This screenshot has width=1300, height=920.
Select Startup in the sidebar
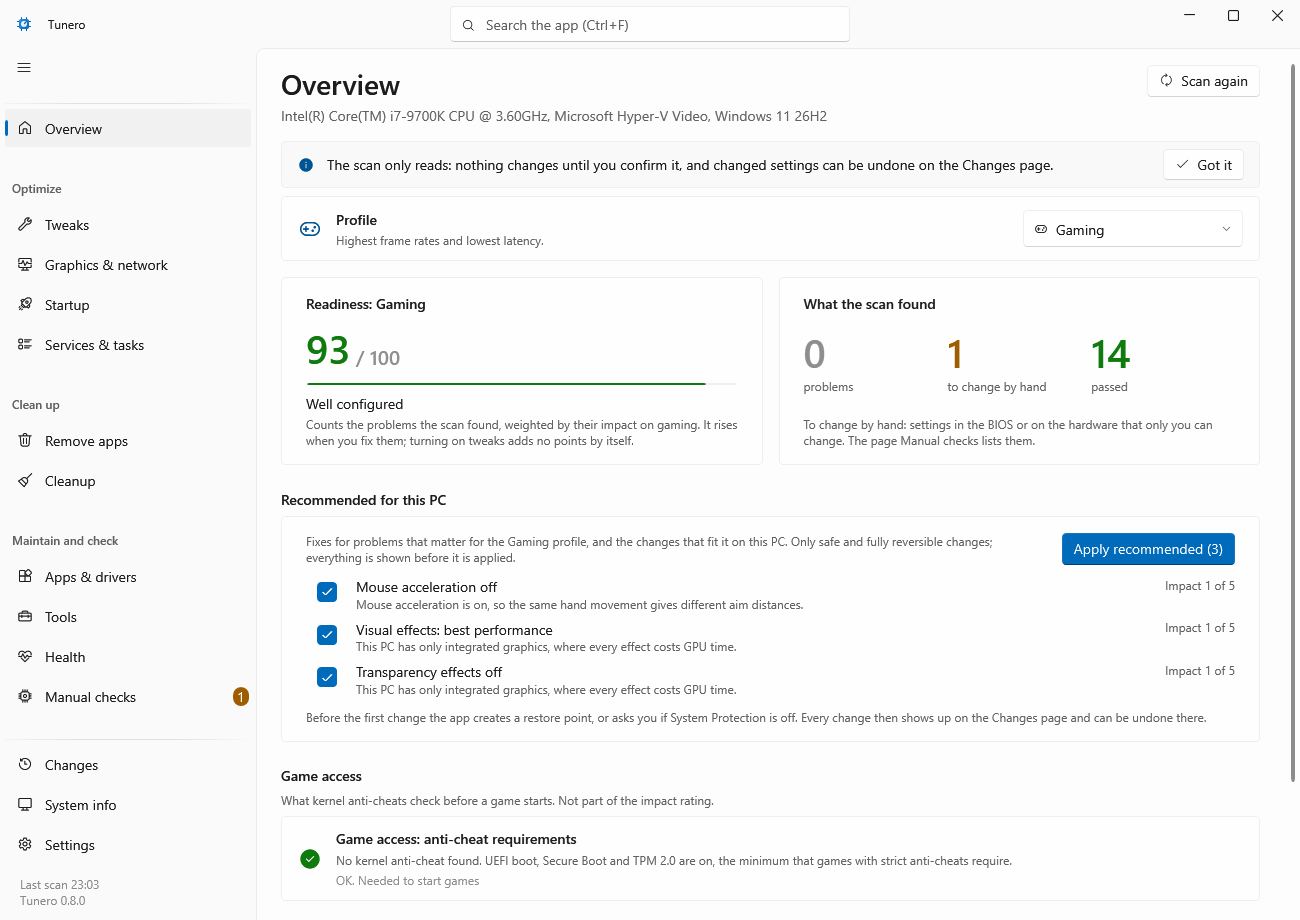click(128, 305)
